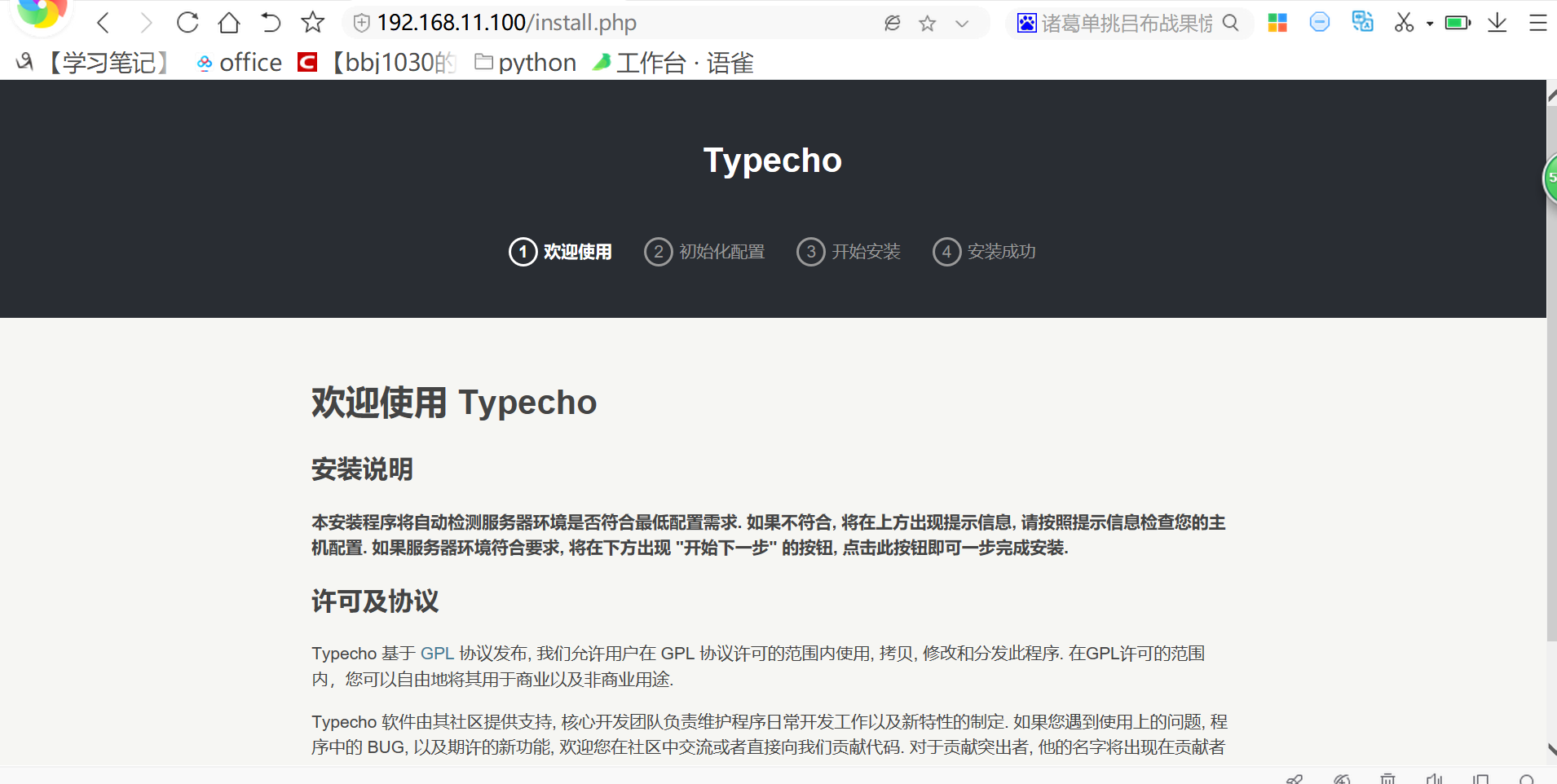Expand the address bar dropdown chevron

(962, 24)
